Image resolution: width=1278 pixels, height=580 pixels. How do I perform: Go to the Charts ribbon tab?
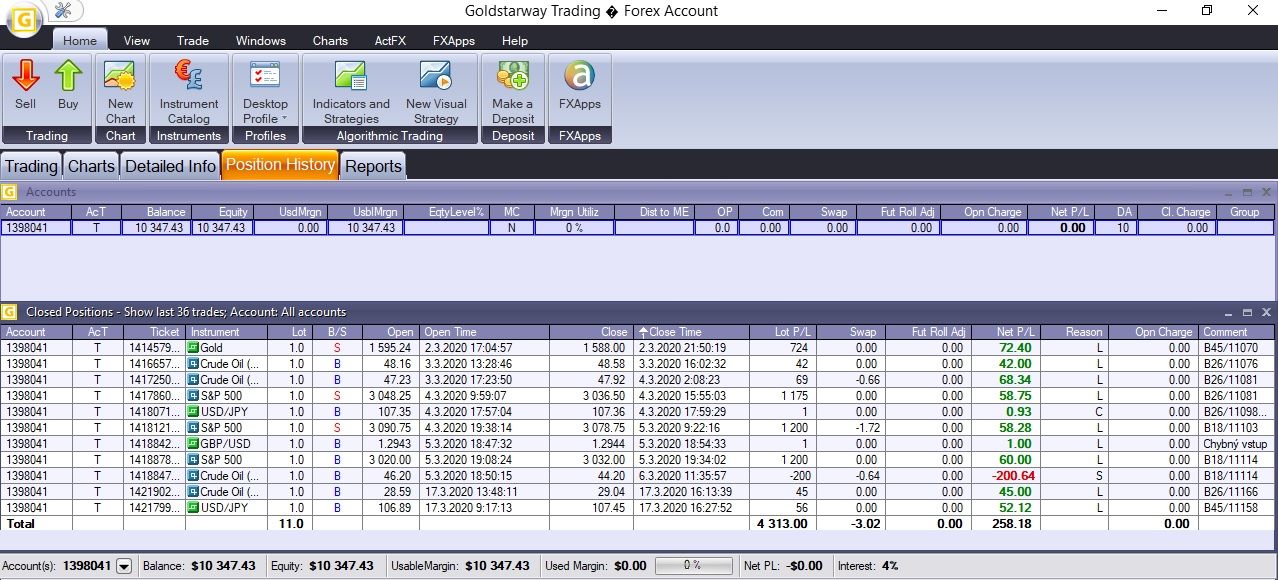(330, 41)
